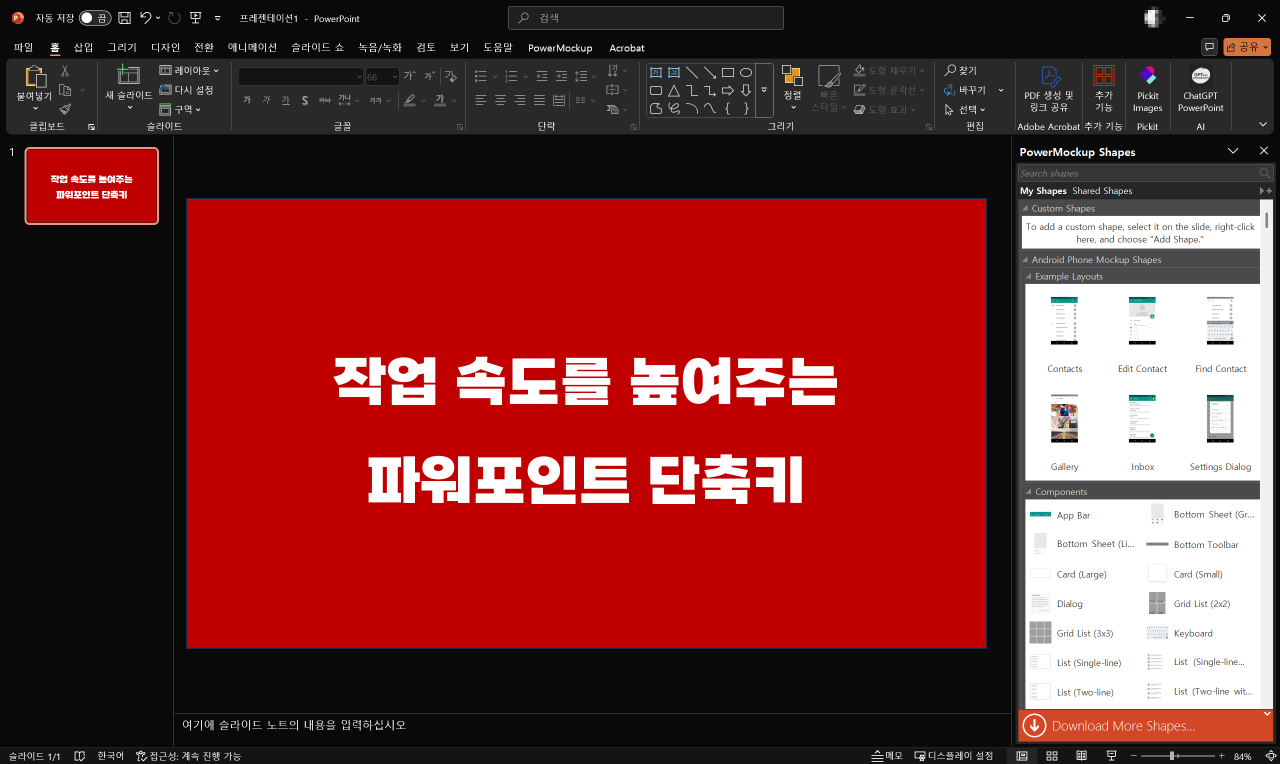1280x764 pixels.
Task: Open the PowerMockup ribbon tab
Action: pyautogui.click(x=560, y=47)
